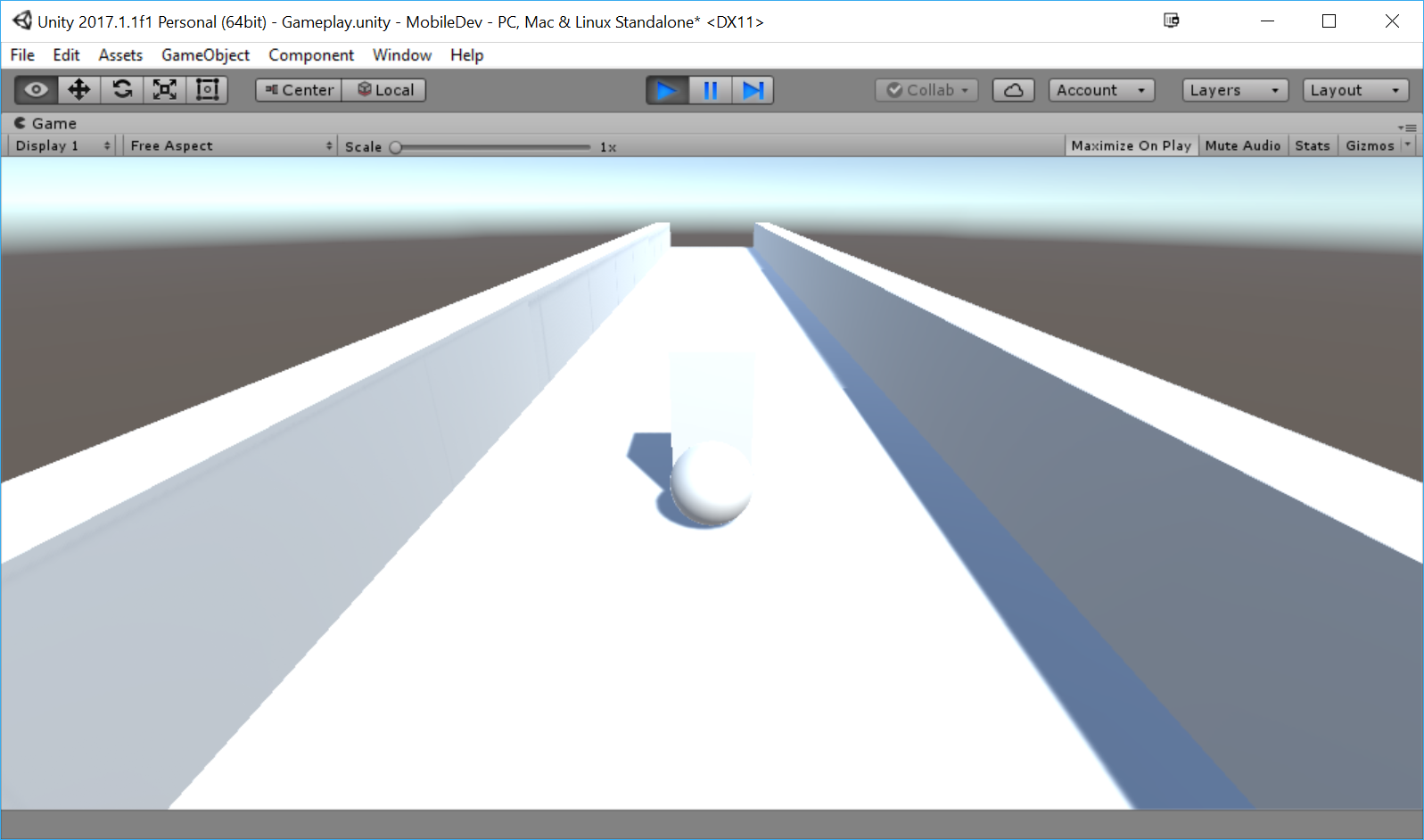The image size is (1424, 840).
Task: Open the Account dropdown
Action: click(x=1102, y=90)
